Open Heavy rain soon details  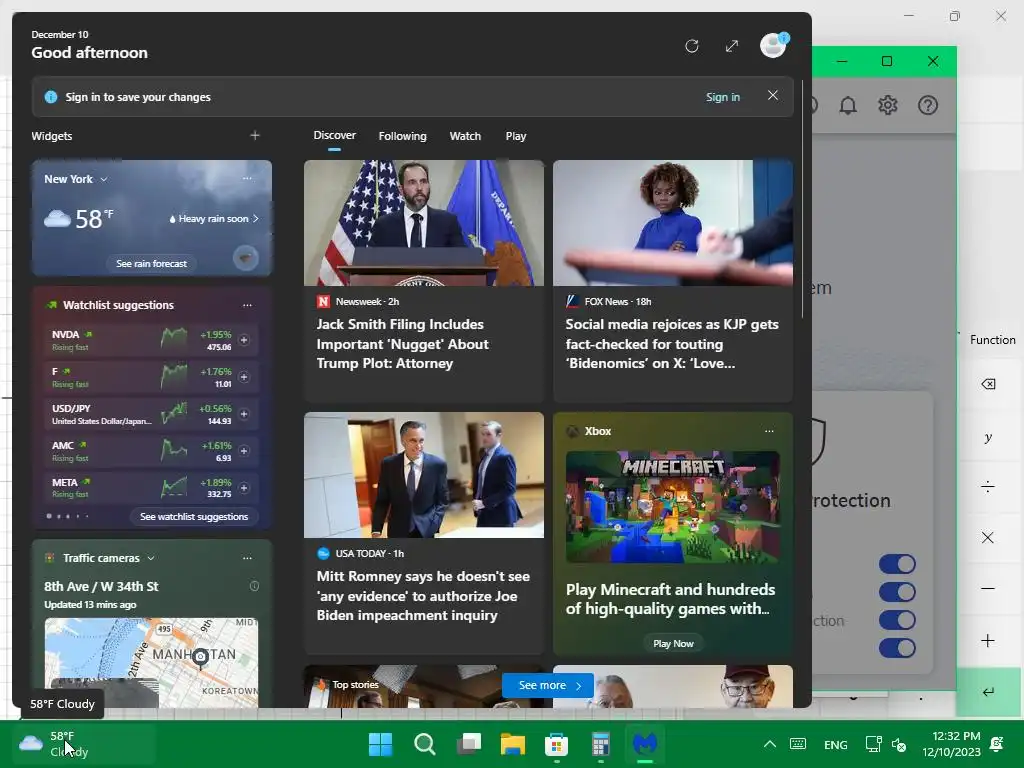click(214, 219)
